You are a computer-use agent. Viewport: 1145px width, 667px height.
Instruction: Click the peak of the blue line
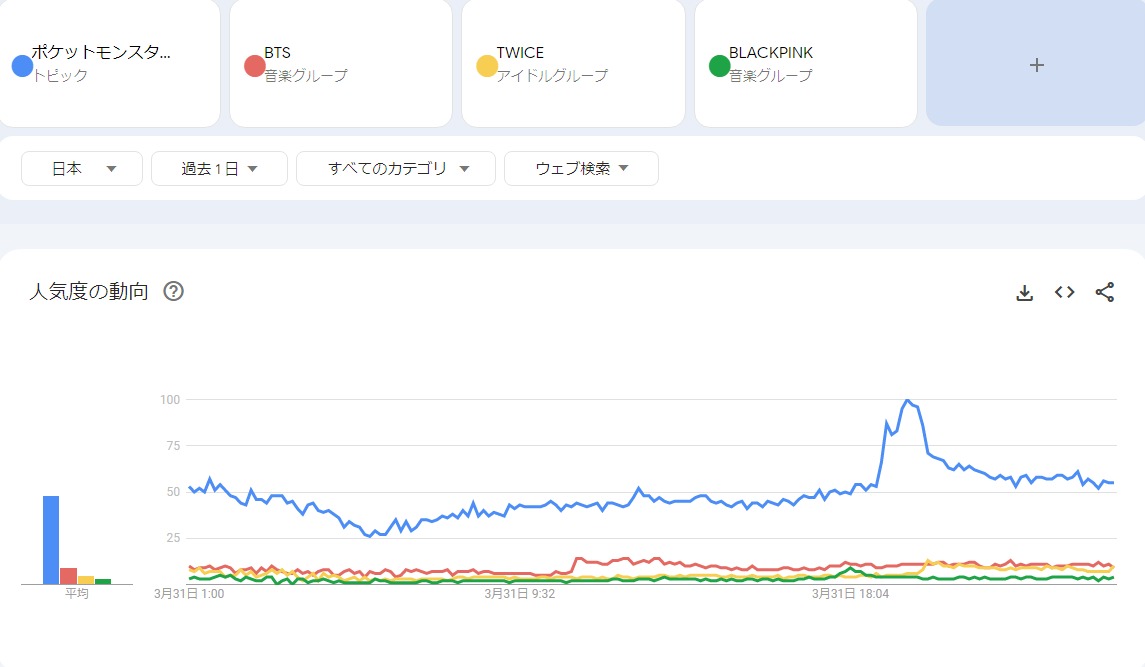(908, 401)
